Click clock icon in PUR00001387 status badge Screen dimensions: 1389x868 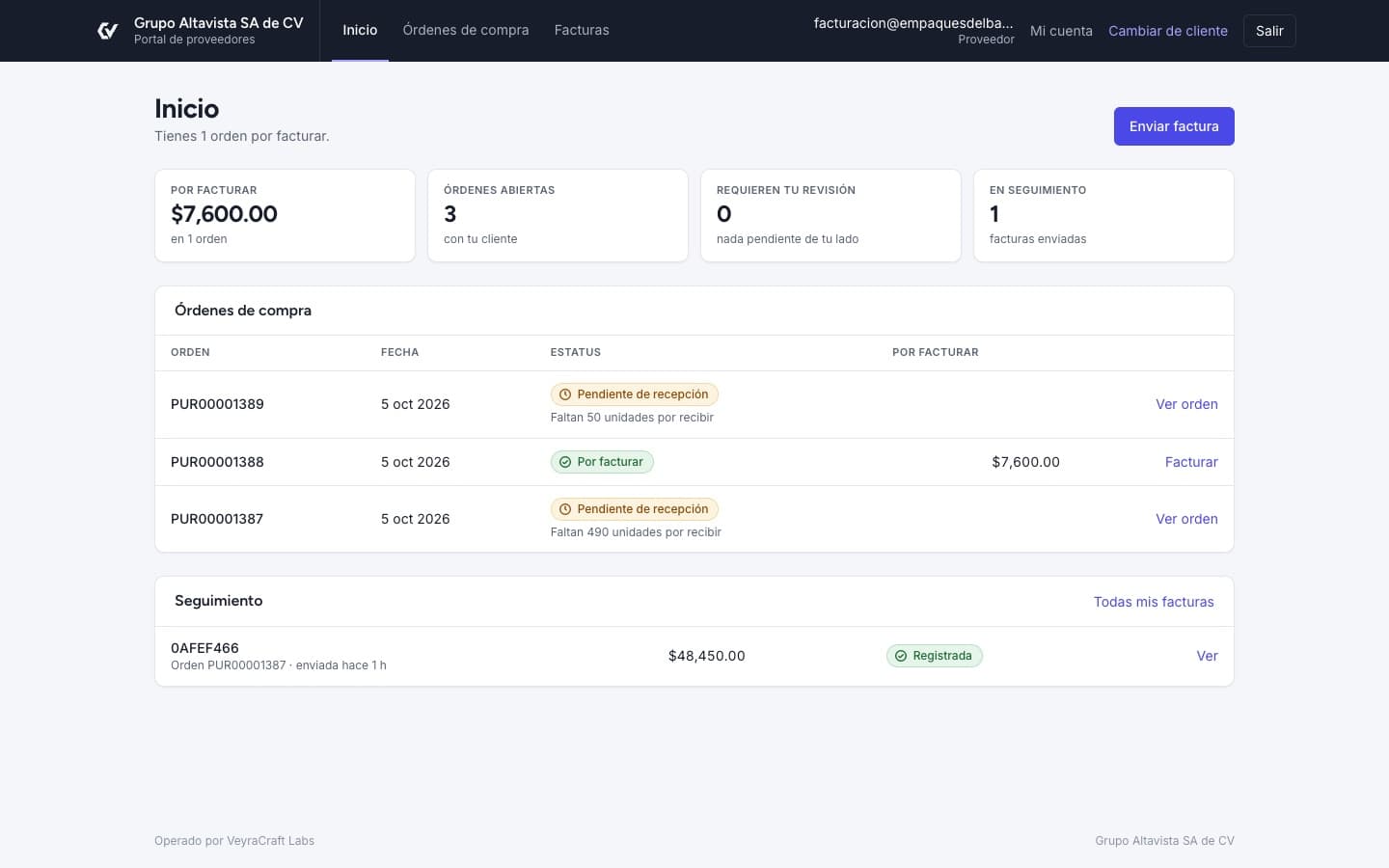pyautogui.click(x=565, y=509)
